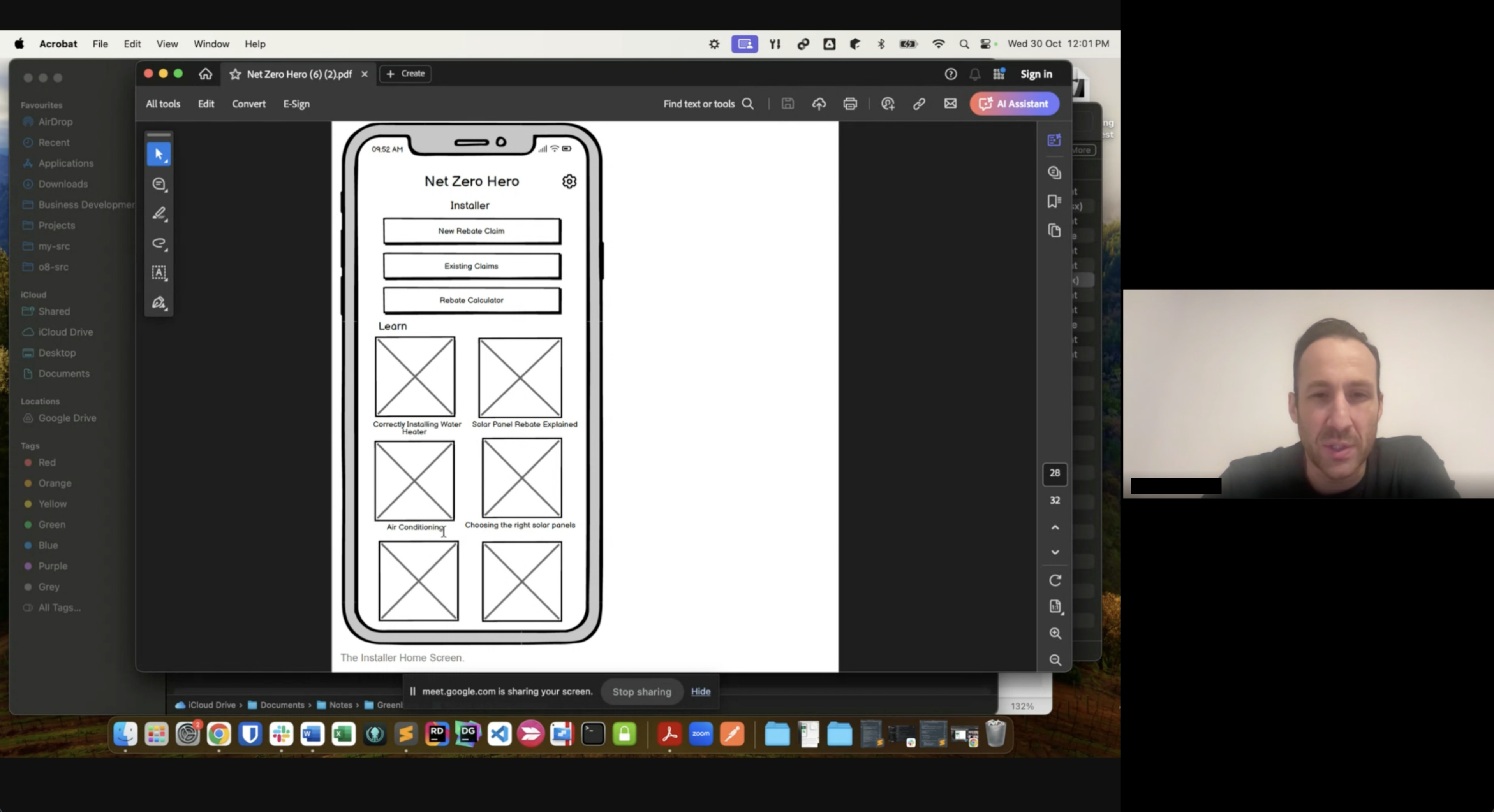The image size is (1494, 812).
Task: Click Stop sharing button
Action: (641, 691)
